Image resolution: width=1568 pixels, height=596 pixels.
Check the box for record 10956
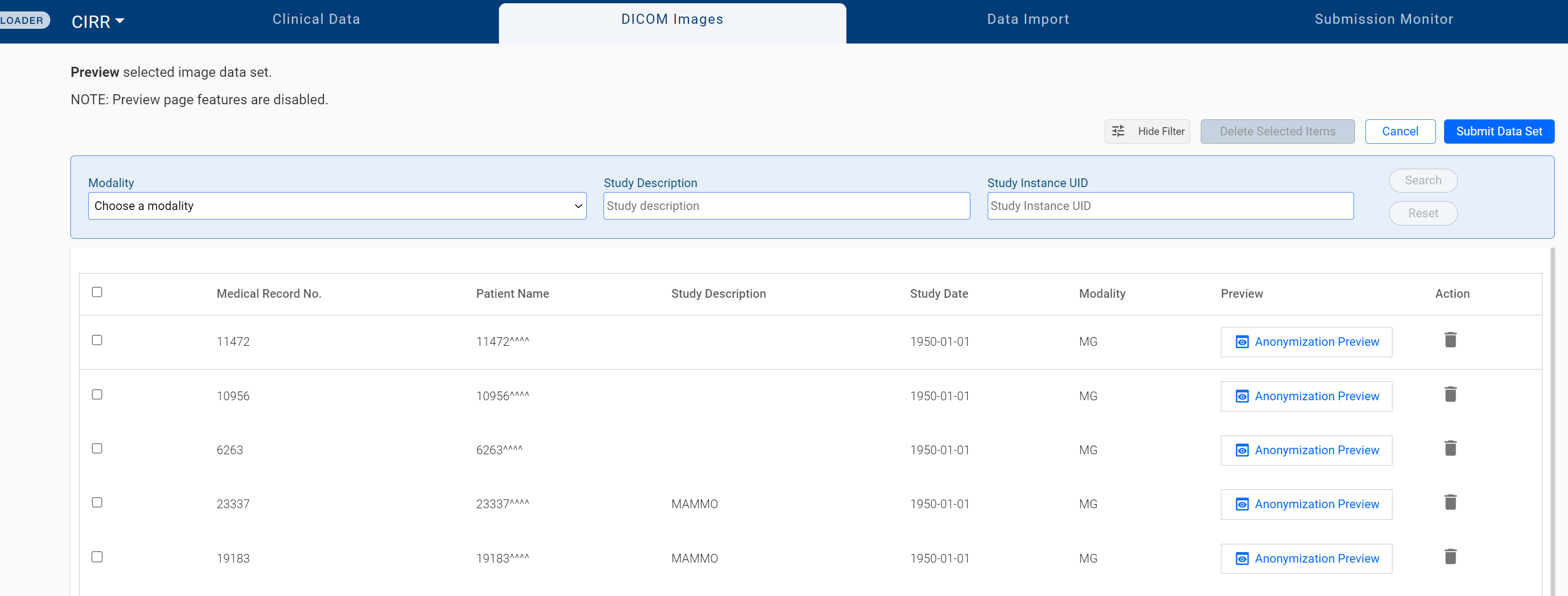pos(97,394)
